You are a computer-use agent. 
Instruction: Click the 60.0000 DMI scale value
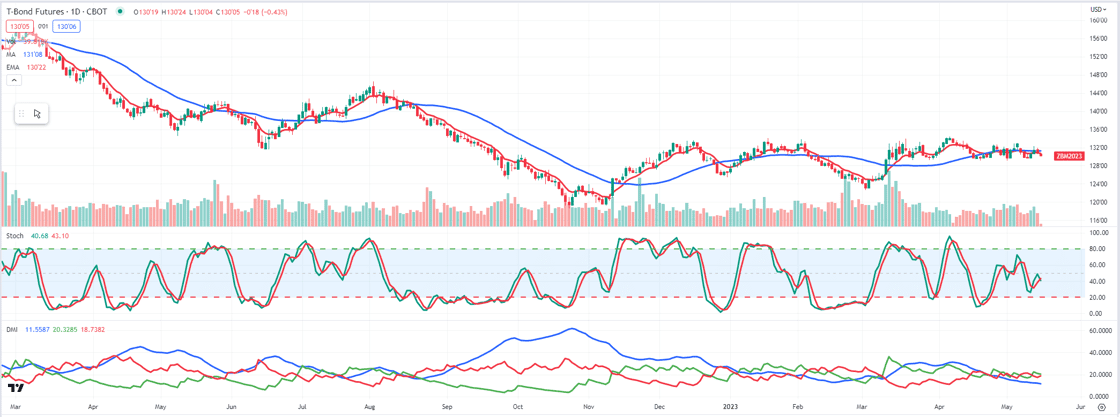click(1100, 331)
